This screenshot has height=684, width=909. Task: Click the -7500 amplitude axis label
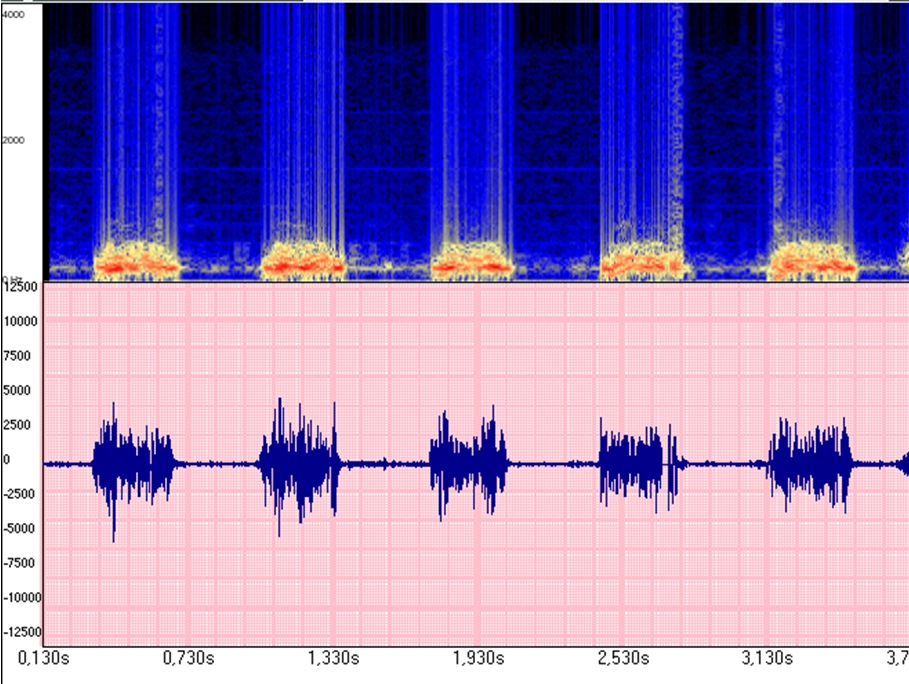click(20, 562)
